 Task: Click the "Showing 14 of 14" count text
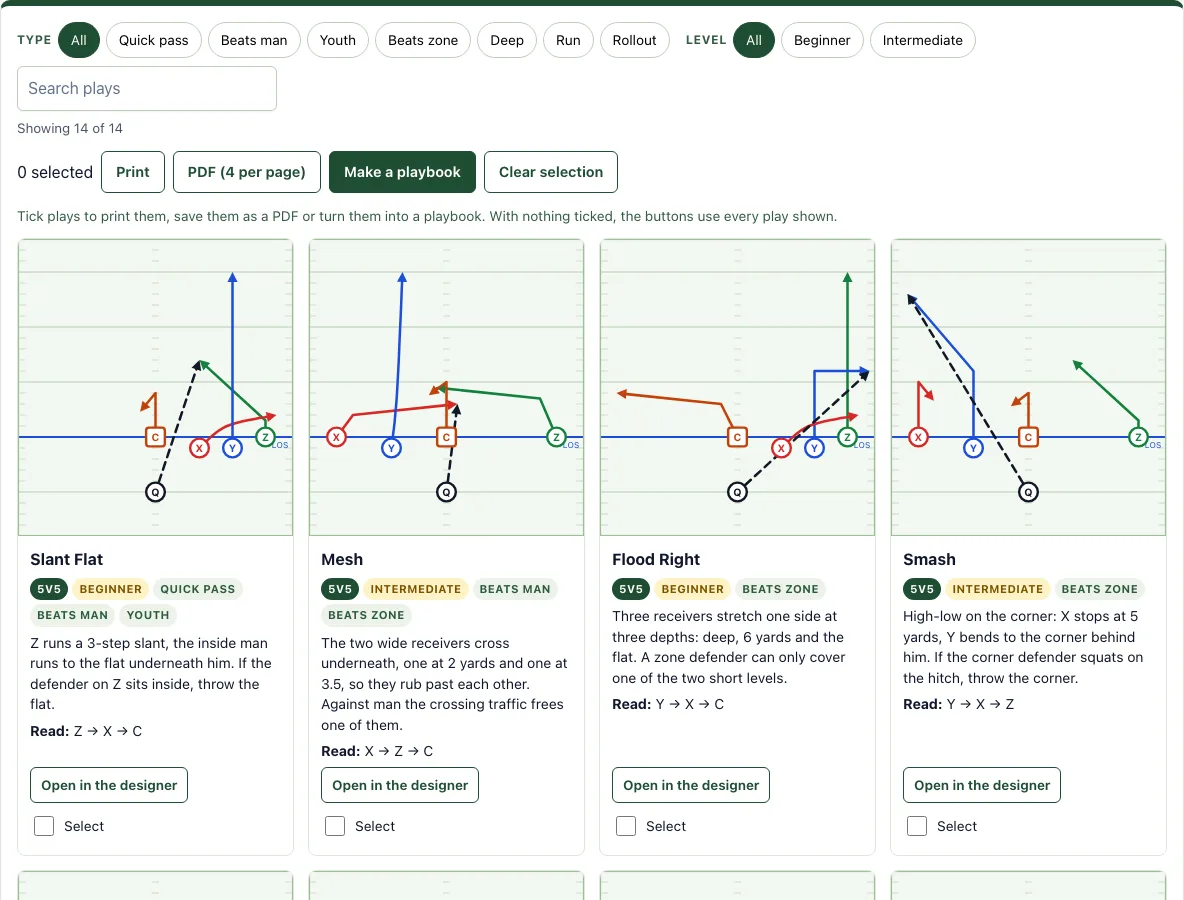point(70,128)
